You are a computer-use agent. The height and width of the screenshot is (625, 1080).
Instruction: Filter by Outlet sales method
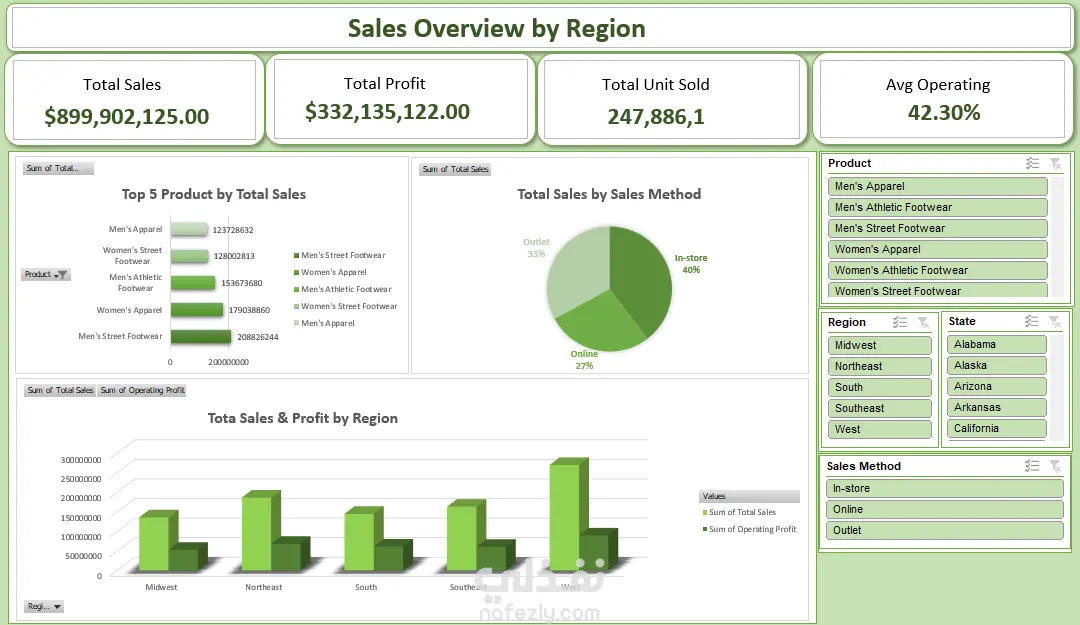click(x=944, y=530)
